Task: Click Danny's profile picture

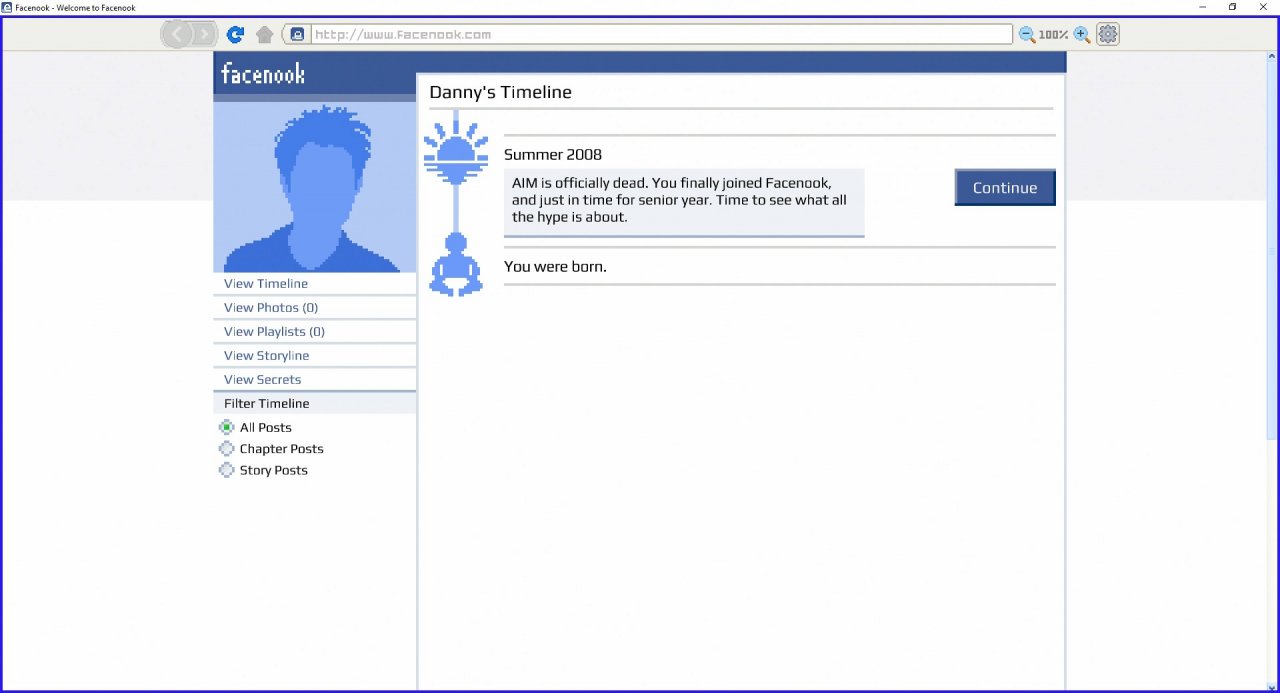Action: pos(315,187)
